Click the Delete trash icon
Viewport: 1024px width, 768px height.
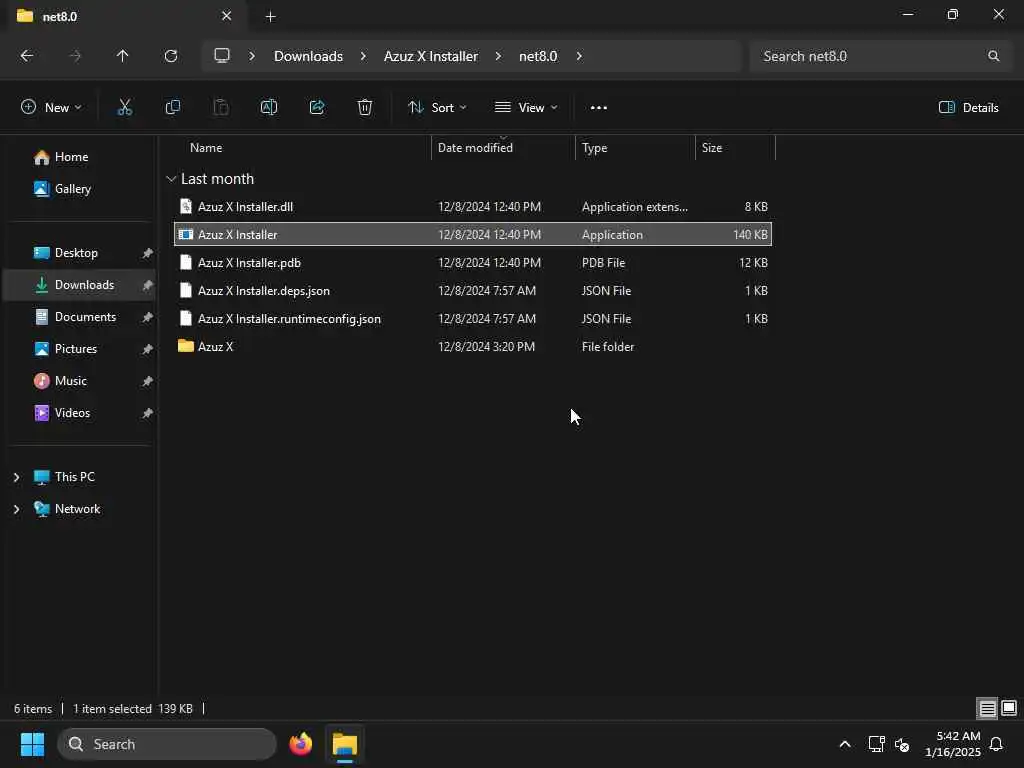(365, 108)
